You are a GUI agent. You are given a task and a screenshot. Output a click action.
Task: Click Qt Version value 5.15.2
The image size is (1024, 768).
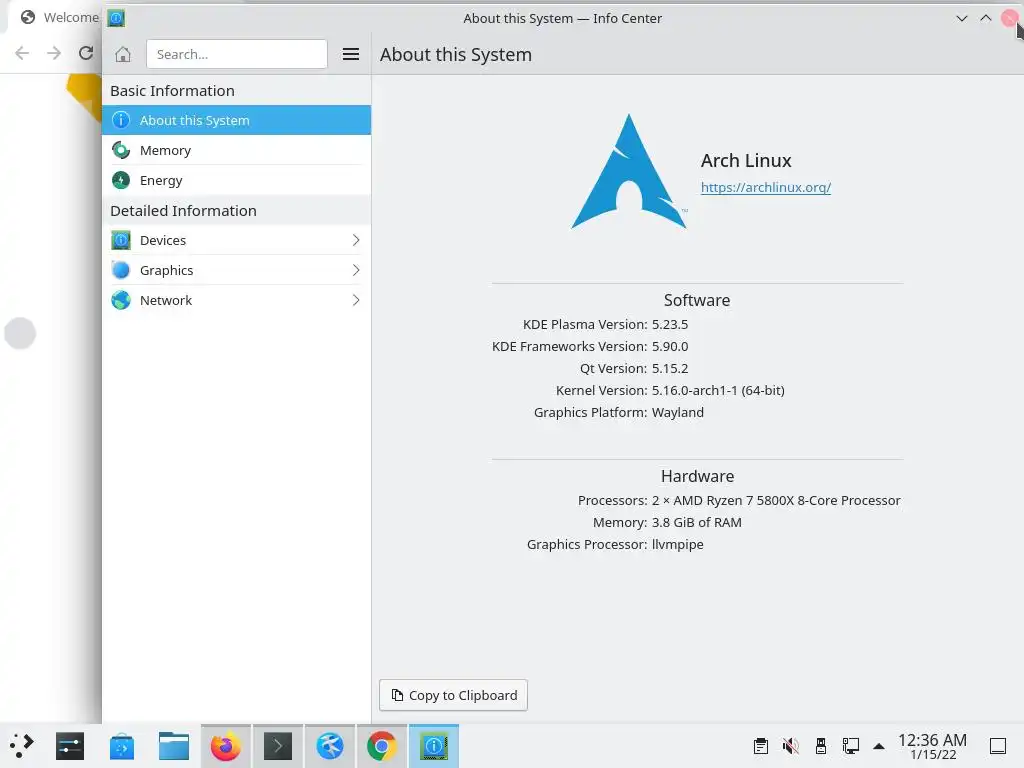(670, 369)
